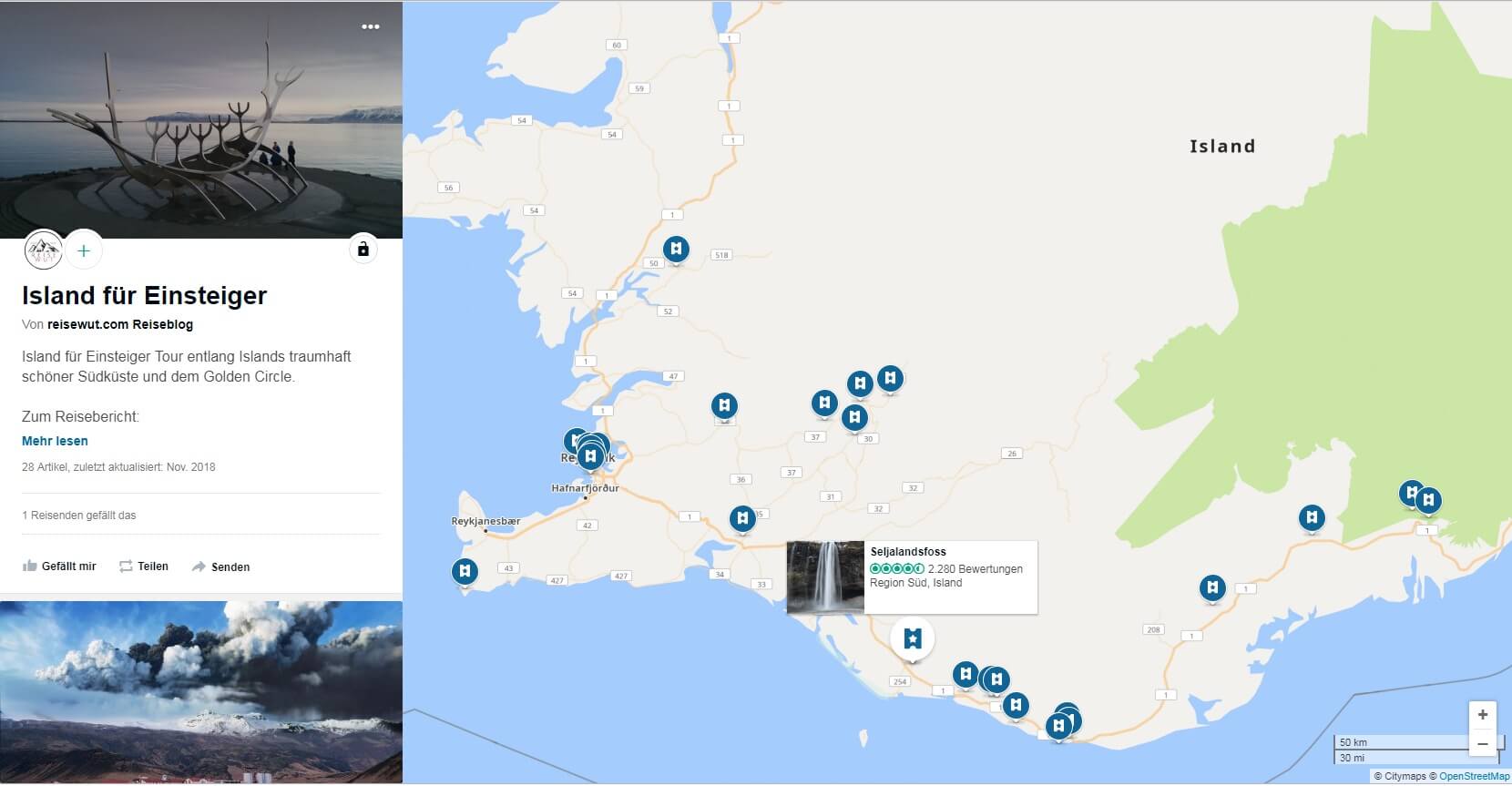Zoom in on the map with the plus button
The width and height of the screenshot is (1512, 786).
pyautogui.click(x=1483, y=715)
